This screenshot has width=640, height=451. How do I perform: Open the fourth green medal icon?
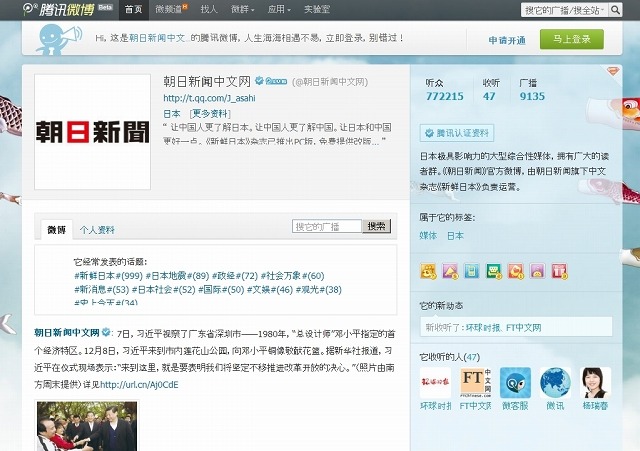tap(493, 271)
